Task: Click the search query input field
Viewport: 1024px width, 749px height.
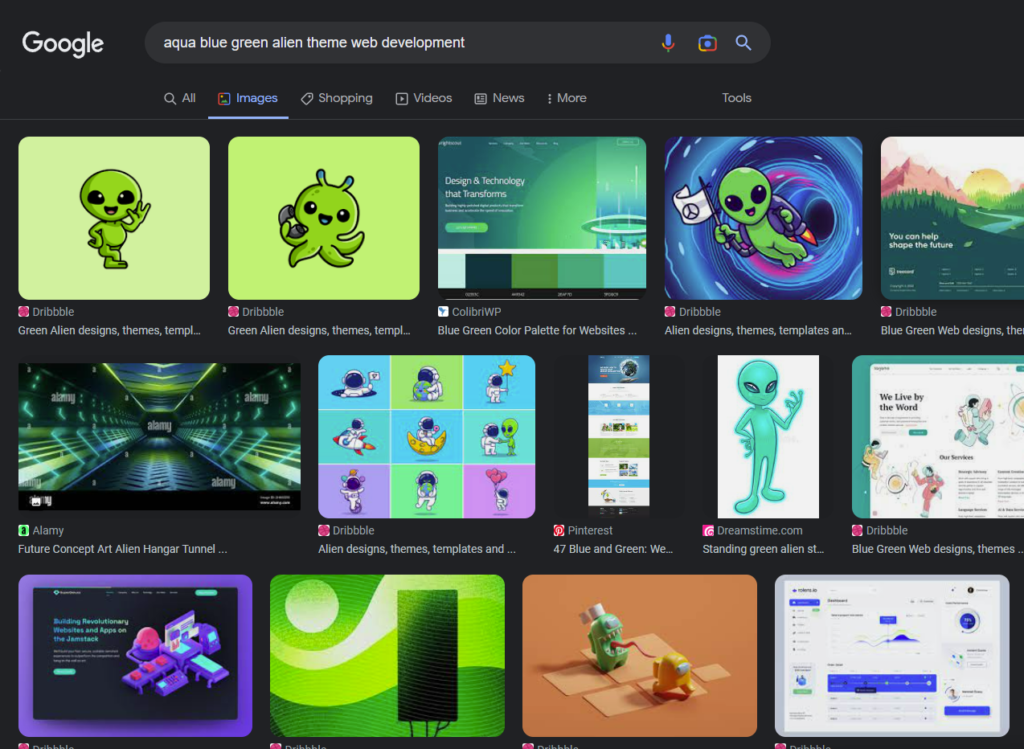Action: click(400, 43)
